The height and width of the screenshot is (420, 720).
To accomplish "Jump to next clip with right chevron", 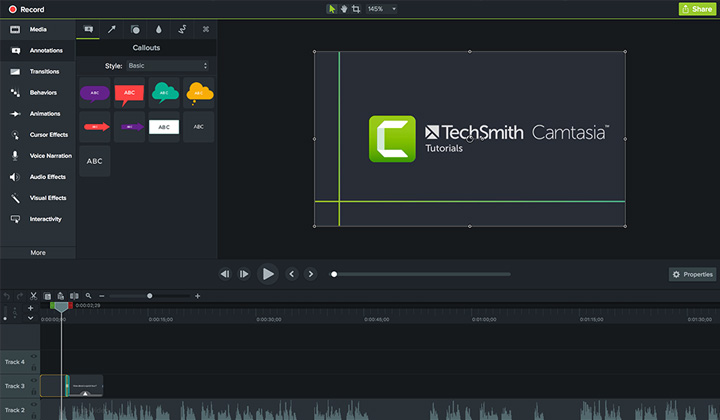I will coord(311,274).
